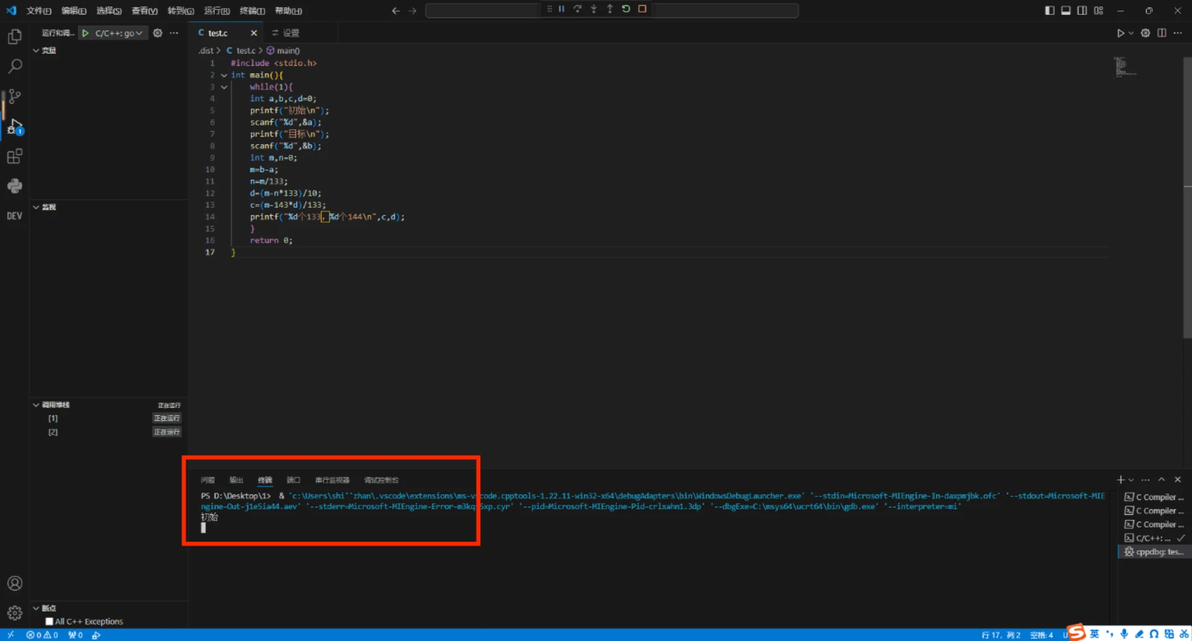Open the Extensions view
The image size is (1192, 641).
click(14, 156)
